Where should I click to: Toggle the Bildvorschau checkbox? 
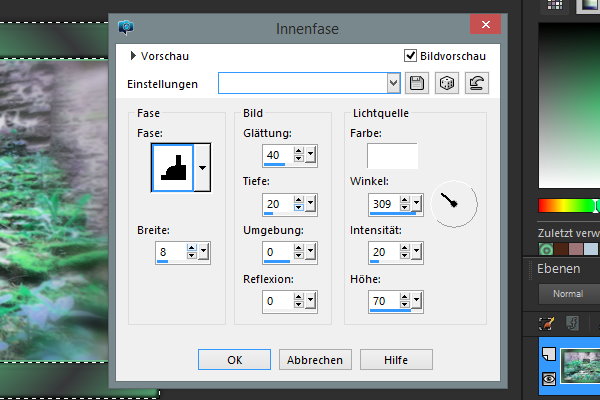410,56
